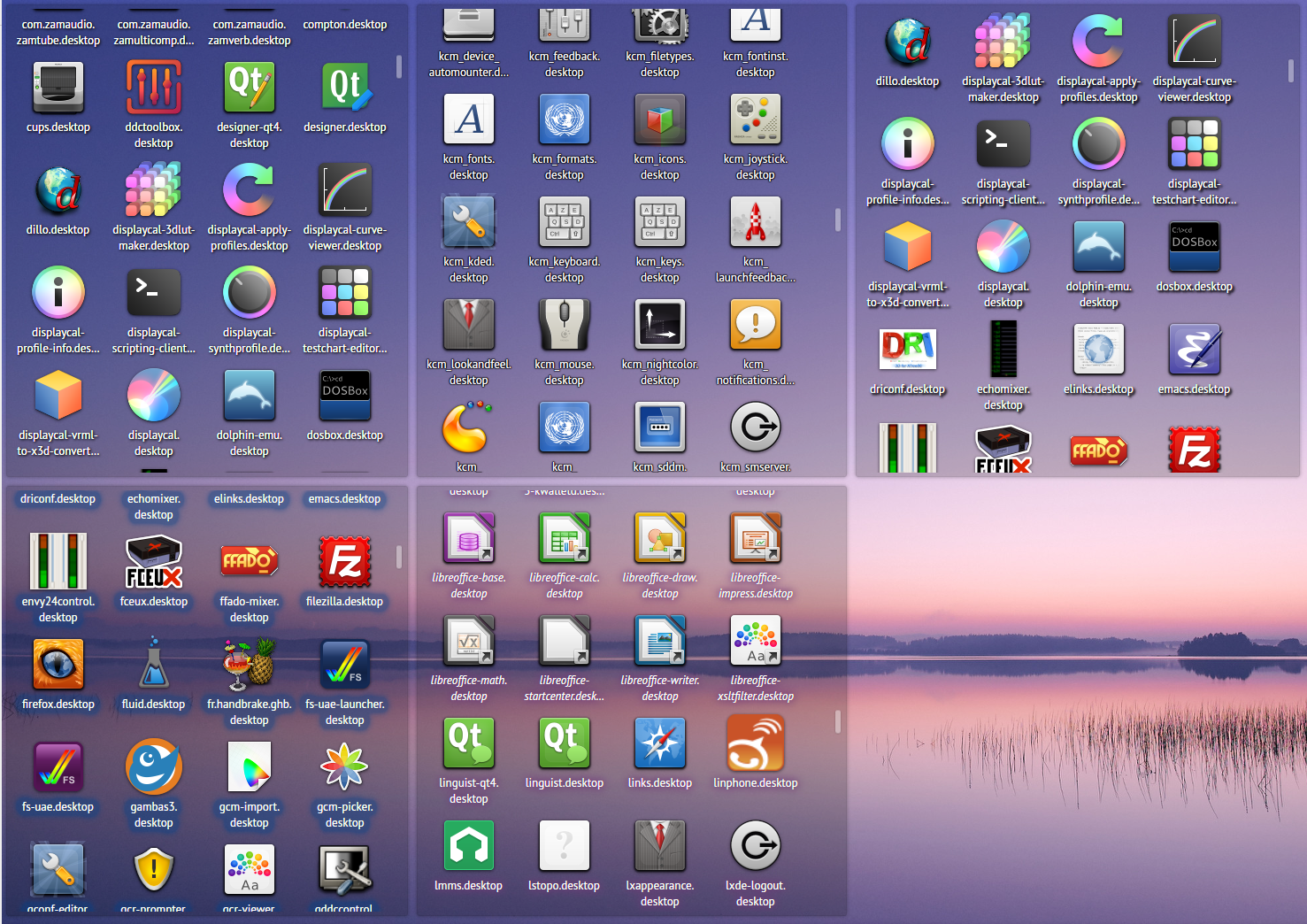1307x924 pixels.
Task: Open libreoffice-calc.desktop
Action: tap(565, 538)
